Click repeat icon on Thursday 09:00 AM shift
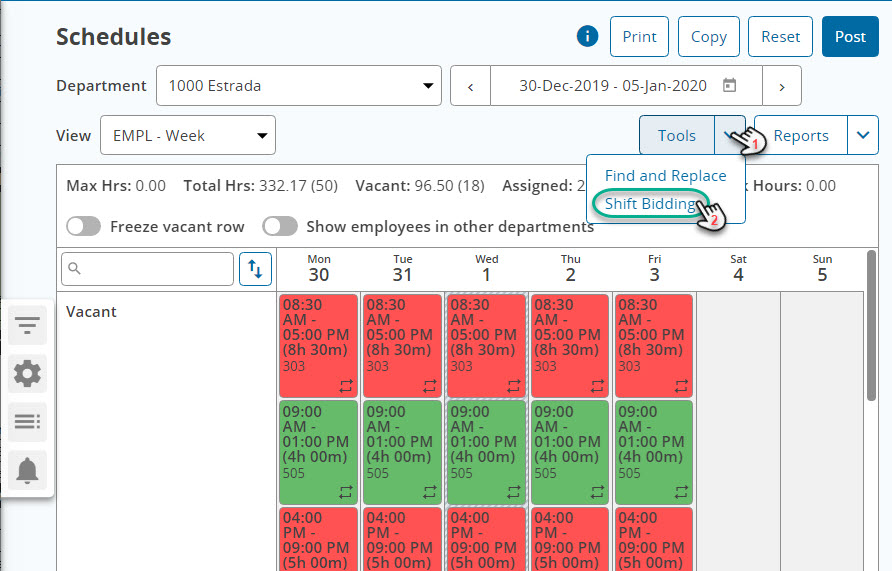The width and height of the screenshot is (892, 571). [x=597, y=492]
